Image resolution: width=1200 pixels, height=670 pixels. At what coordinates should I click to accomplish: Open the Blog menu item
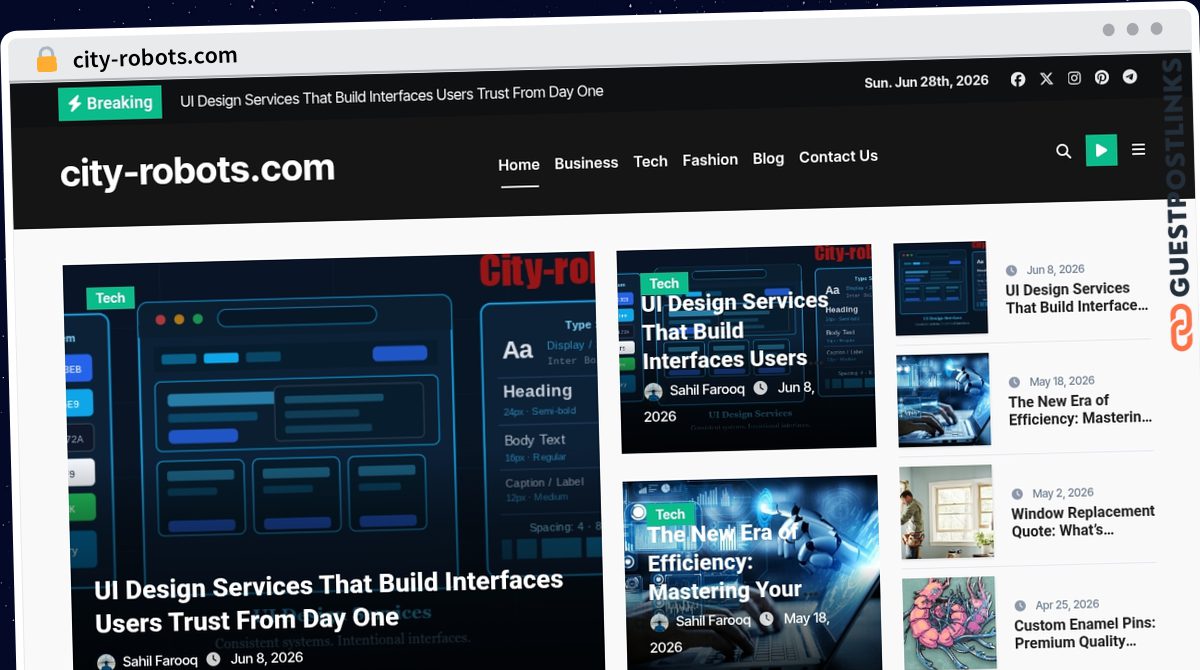(x=768, y=158)
